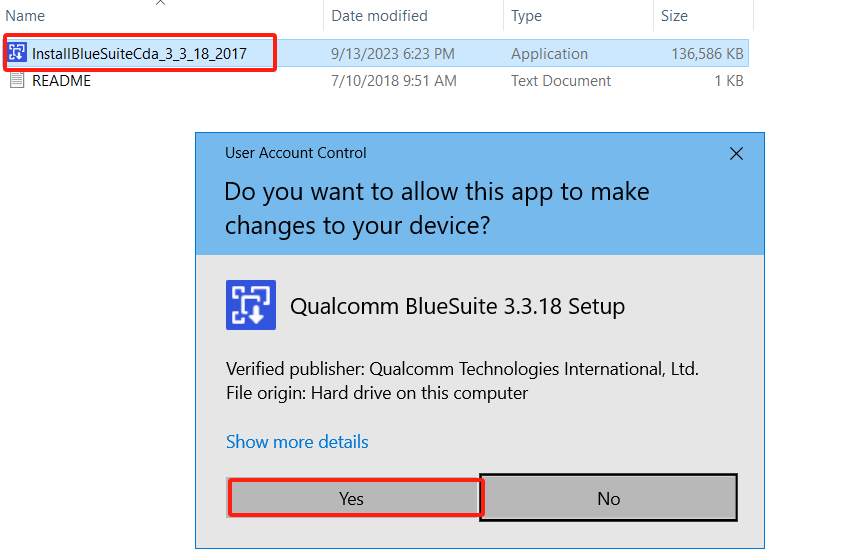The image size is (856, 556).
Task: Click the 9/13/2023 6:23 PM date cell
Action: point(393,54)
